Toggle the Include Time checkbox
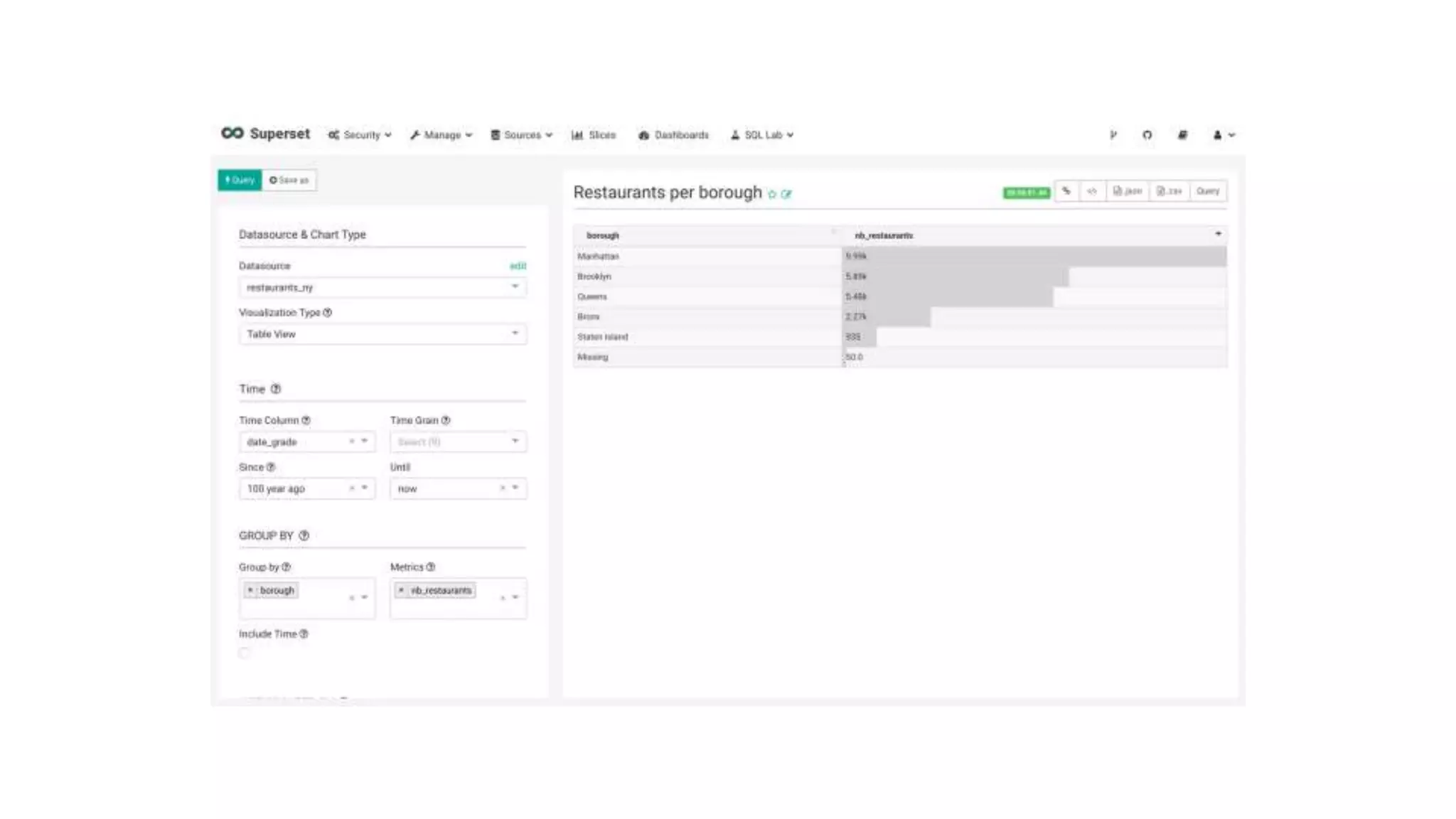 (x=245, y=653)
